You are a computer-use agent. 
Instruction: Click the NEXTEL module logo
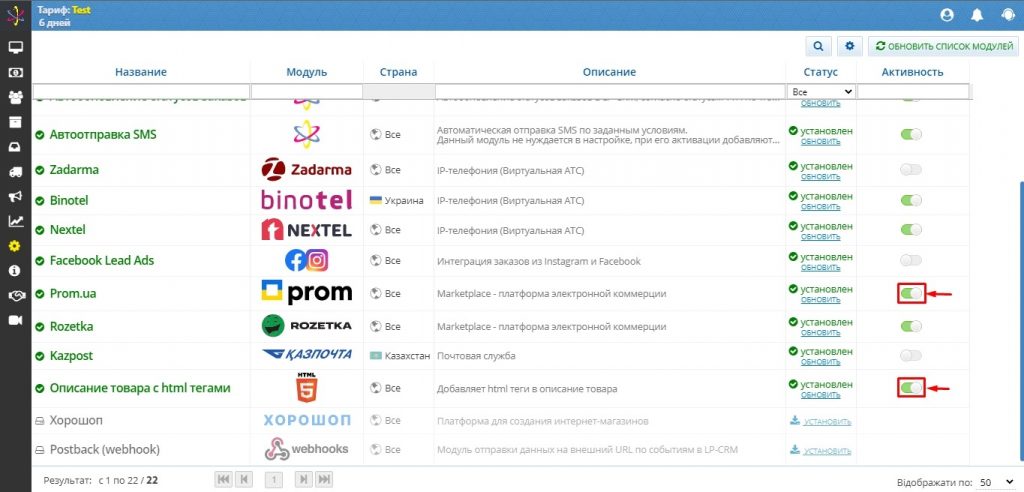[x=306, y=230]
